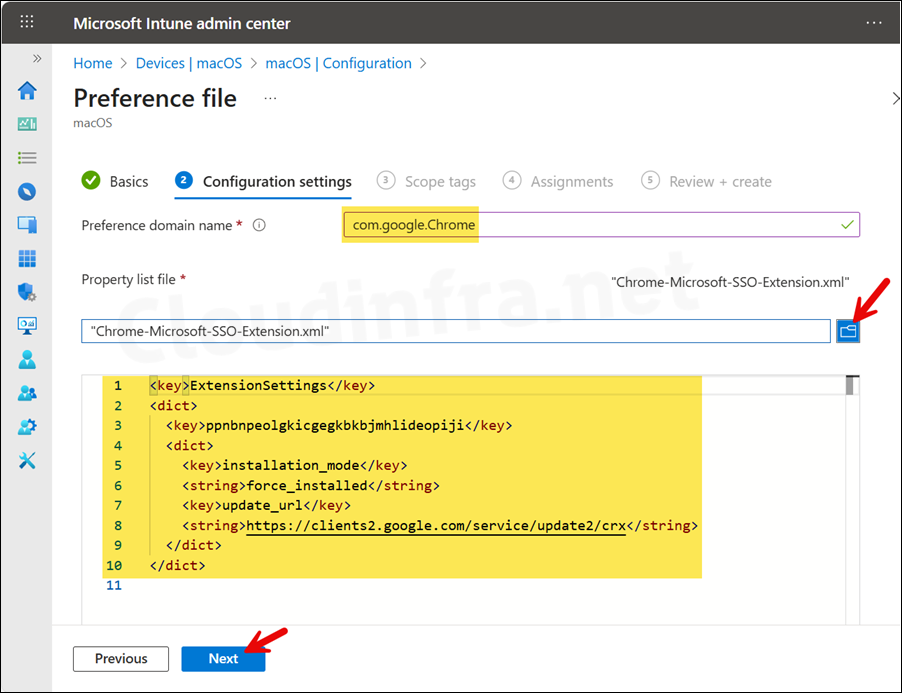Open Troubleshooting wrench icon in sidebar

(x=27, y=461)
